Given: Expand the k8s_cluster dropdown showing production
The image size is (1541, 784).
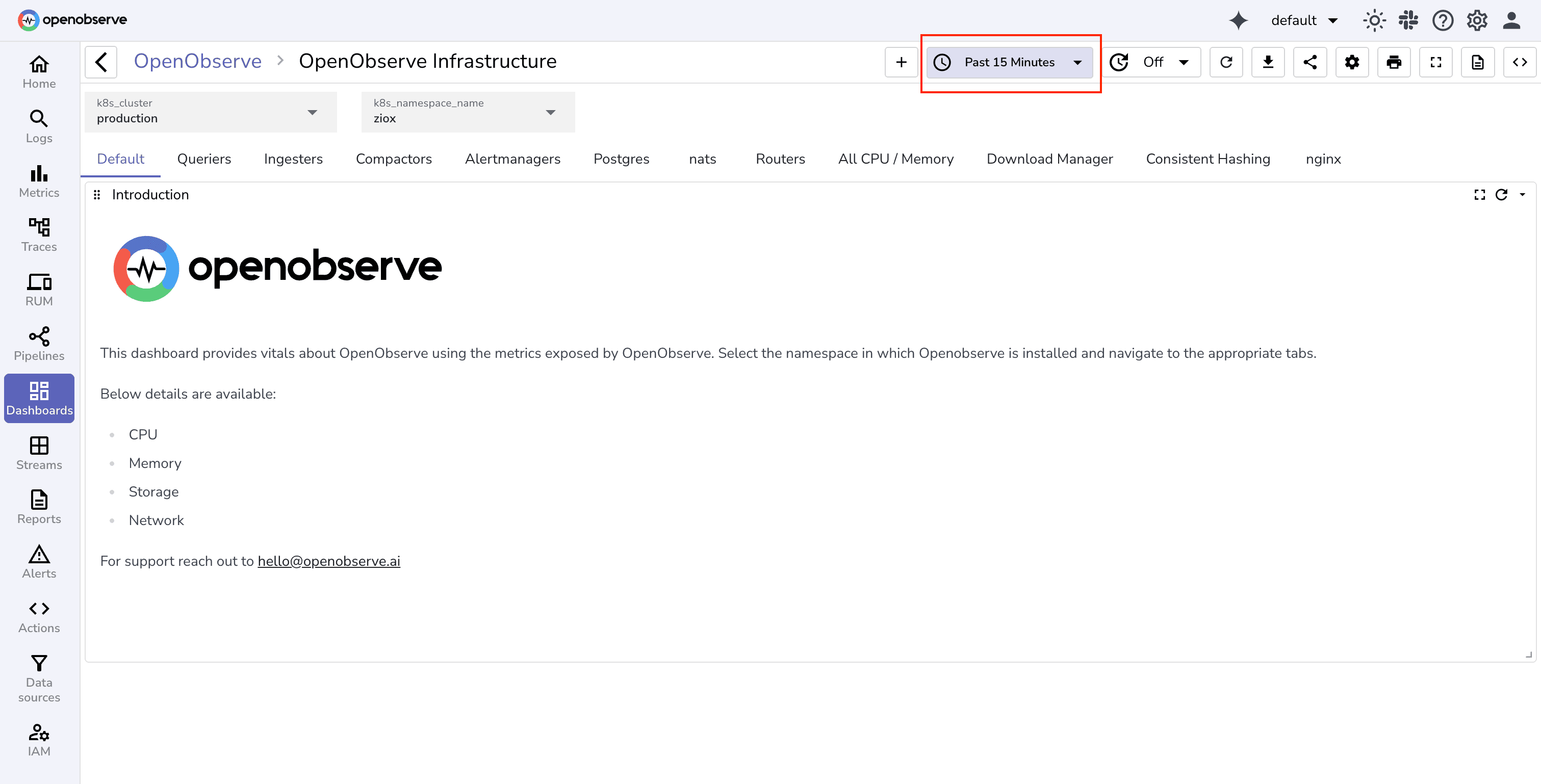Looking at the screenshot, I should pyautogui.click(x=210, y=112).
